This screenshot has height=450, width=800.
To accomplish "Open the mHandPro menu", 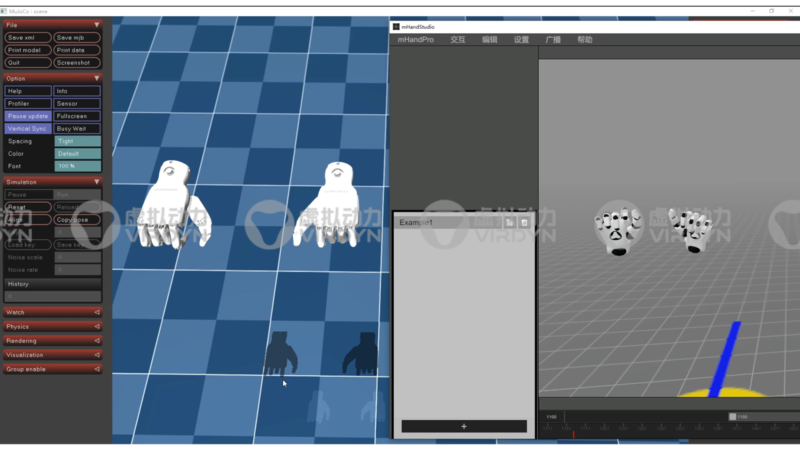I will 415,40.
